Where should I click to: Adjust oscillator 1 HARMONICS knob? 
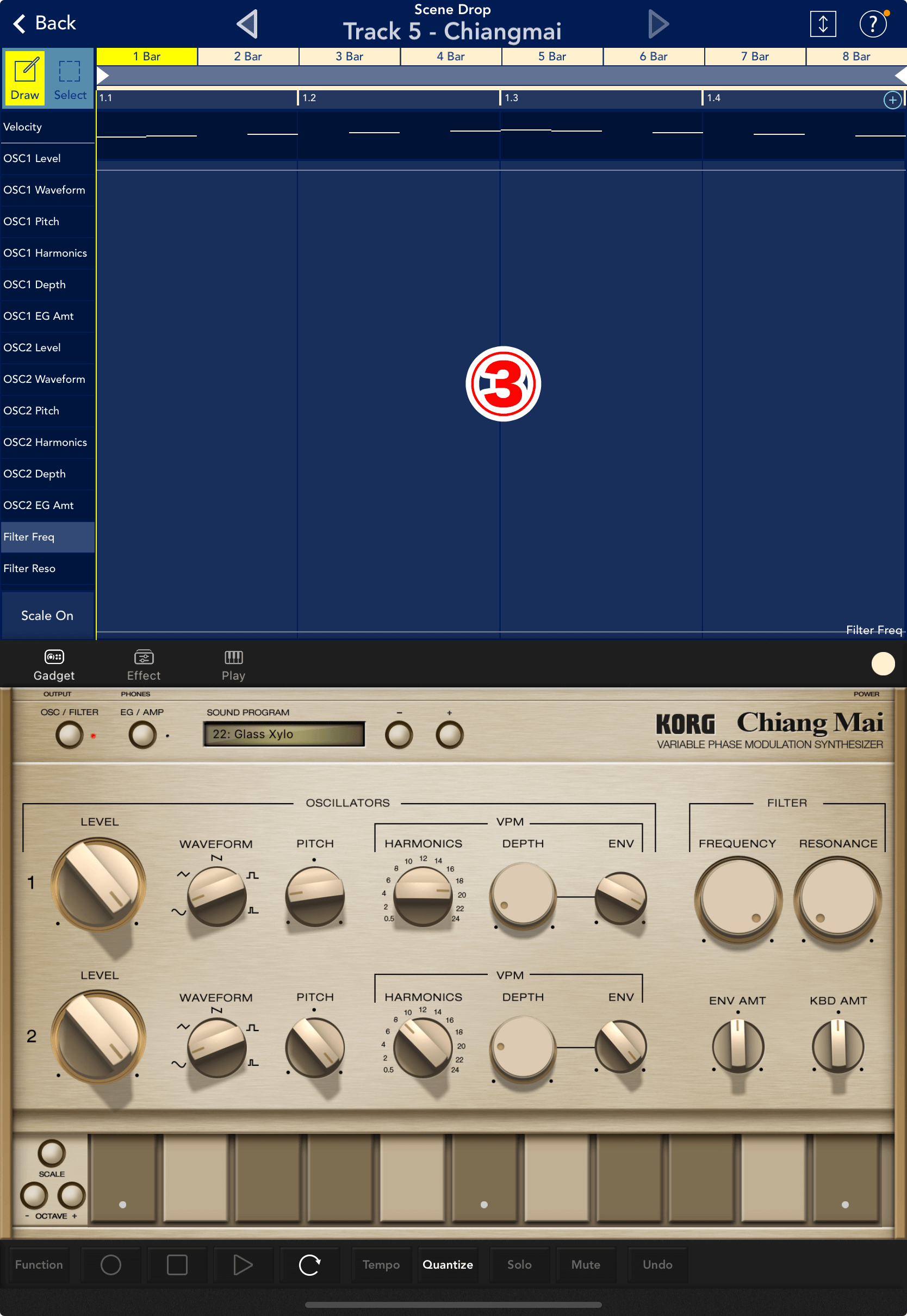pos(424,896)
